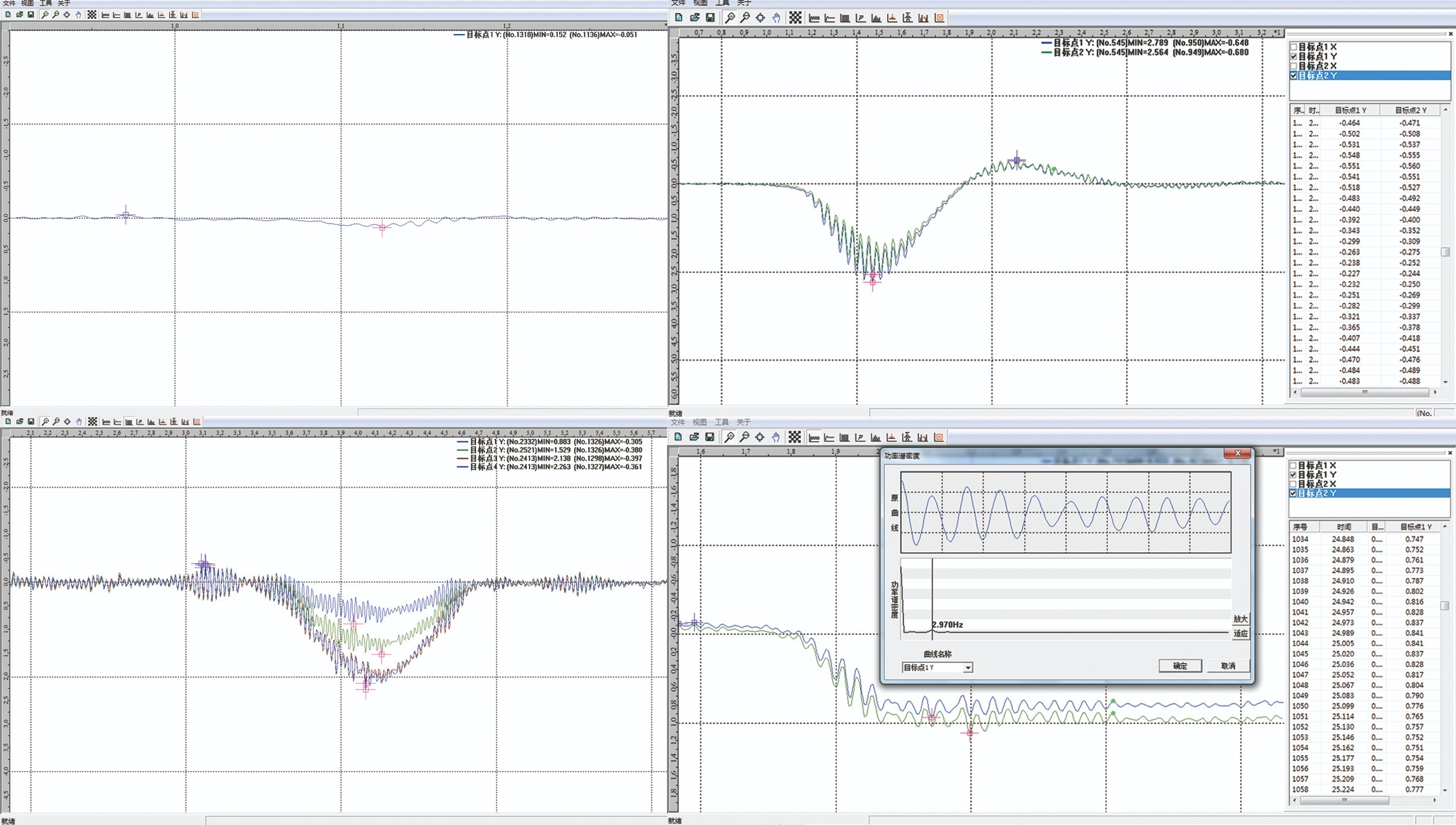
Task: Open 工具 menu in top-right window
Action: coord(722,4)
